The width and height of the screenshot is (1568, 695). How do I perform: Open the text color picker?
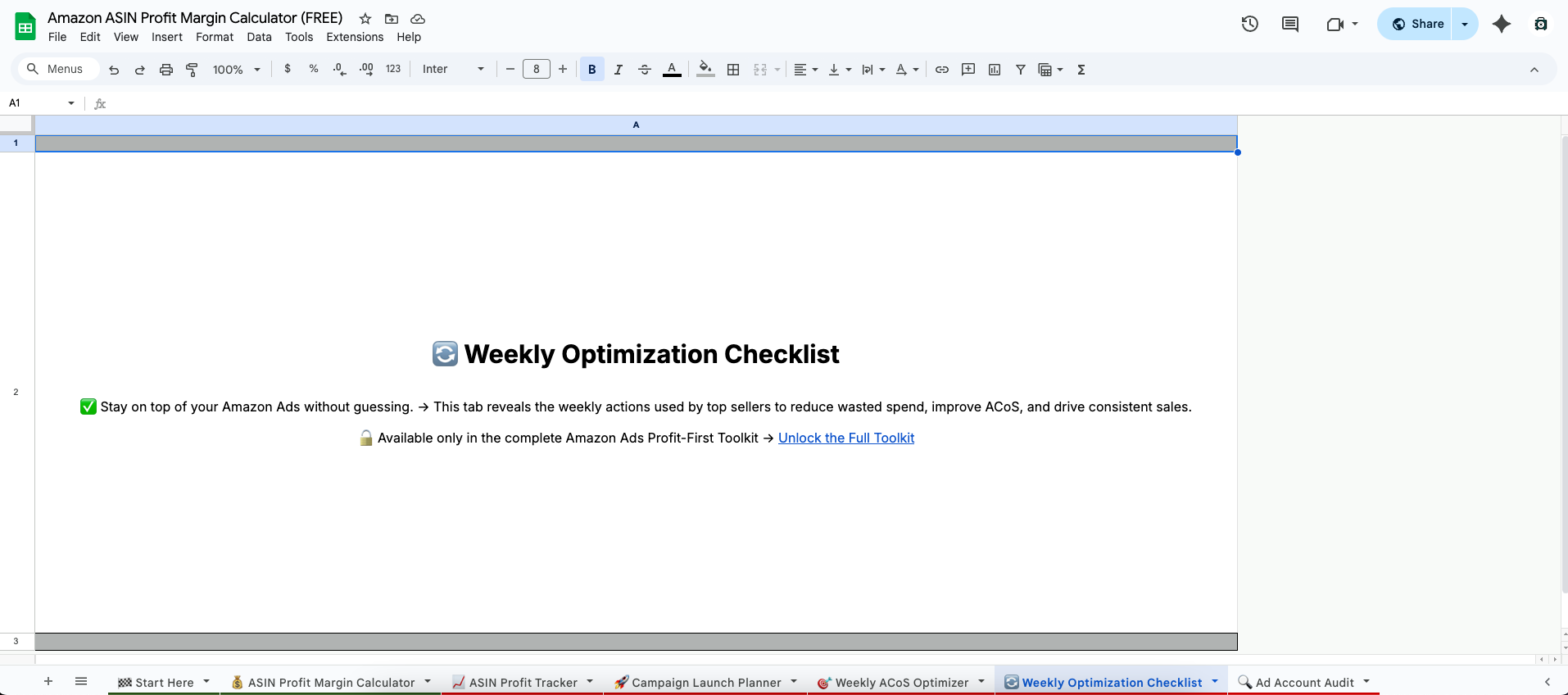672,70
